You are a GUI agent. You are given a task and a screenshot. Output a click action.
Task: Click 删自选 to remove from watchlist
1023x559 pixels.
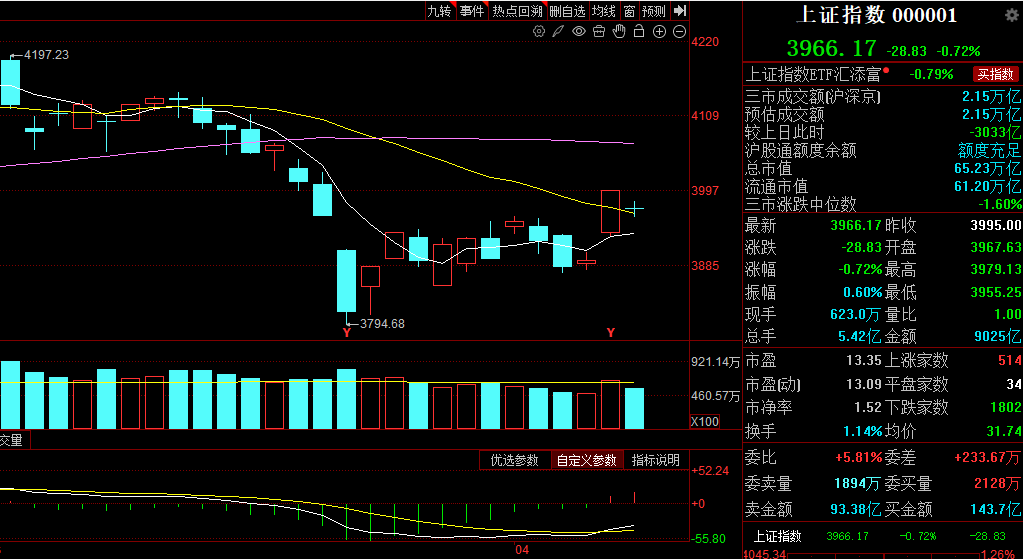(567, 11)
